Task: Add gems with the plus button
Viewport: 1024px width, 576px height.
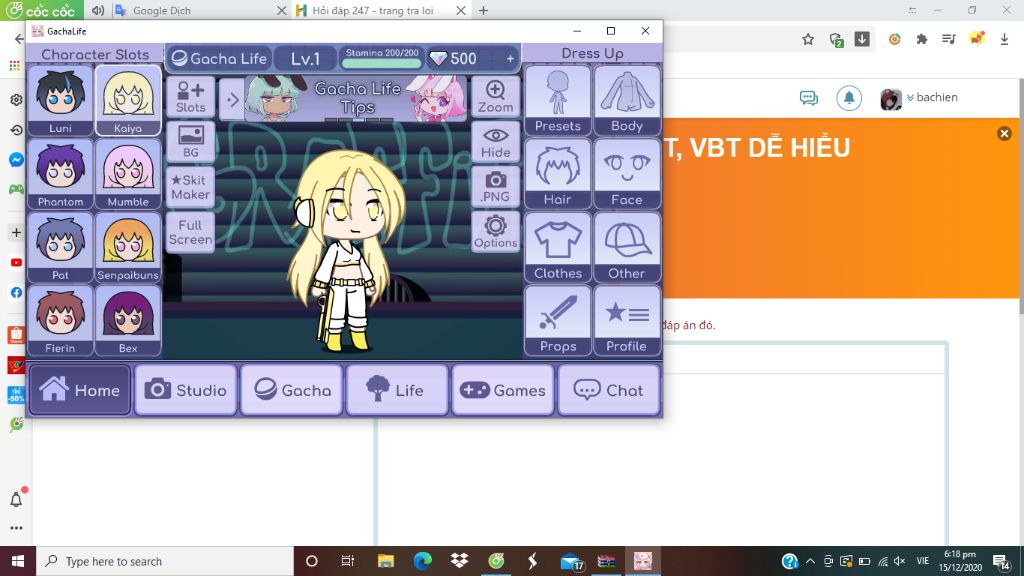Action: tap(510, 59)
